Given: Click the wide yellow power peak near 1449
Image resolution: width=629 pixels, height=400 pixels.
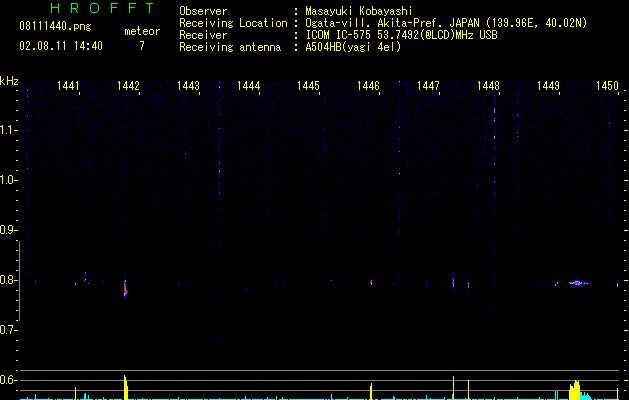Looking at the screenshot, I should pos(575,390).
